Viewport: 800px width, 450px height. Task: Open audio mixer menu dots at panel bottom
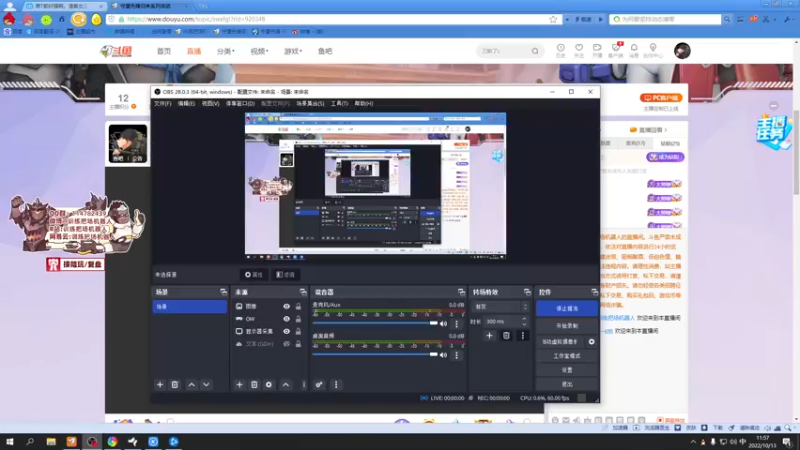click(x=336, y=385)
